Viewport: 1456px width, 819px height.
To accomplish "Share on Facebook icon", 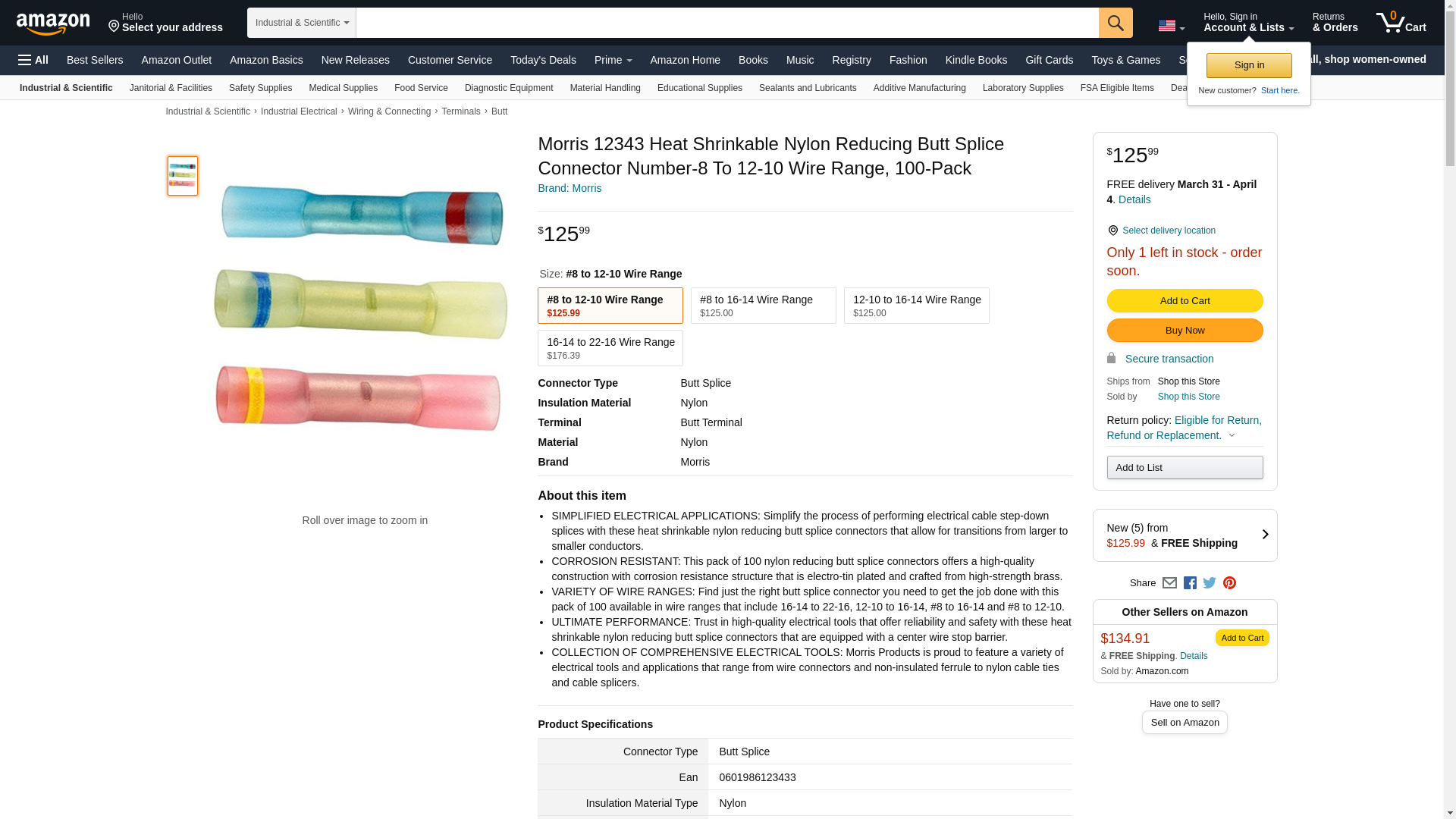I will pos(1190,583).
